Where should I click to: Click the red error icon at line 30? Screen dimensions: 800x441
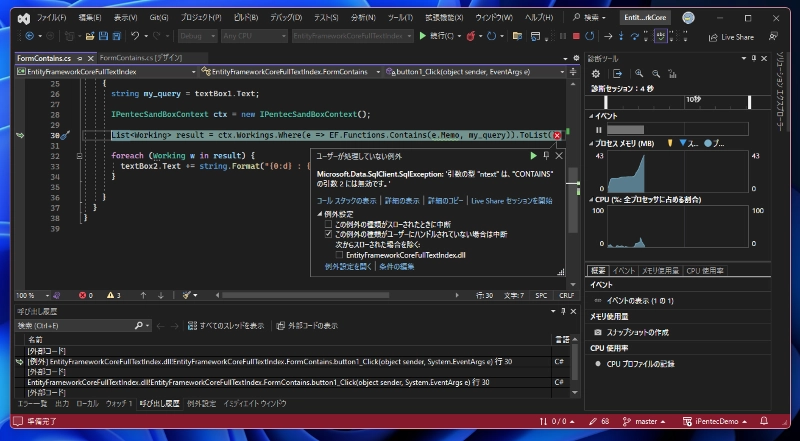point(557,135)
